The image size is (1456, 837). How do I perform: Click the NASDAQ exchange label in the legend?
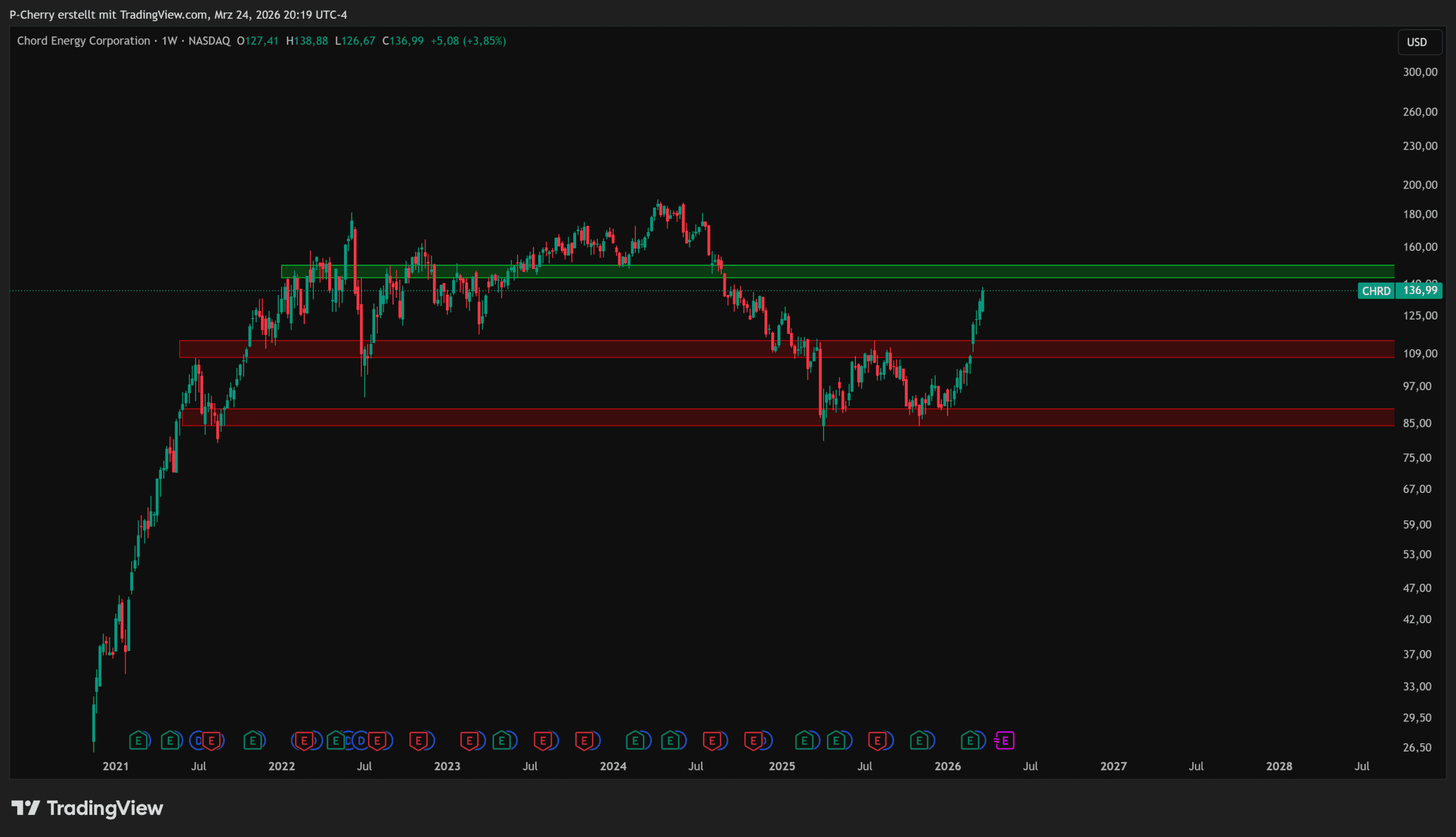click(x=209, y=41)
